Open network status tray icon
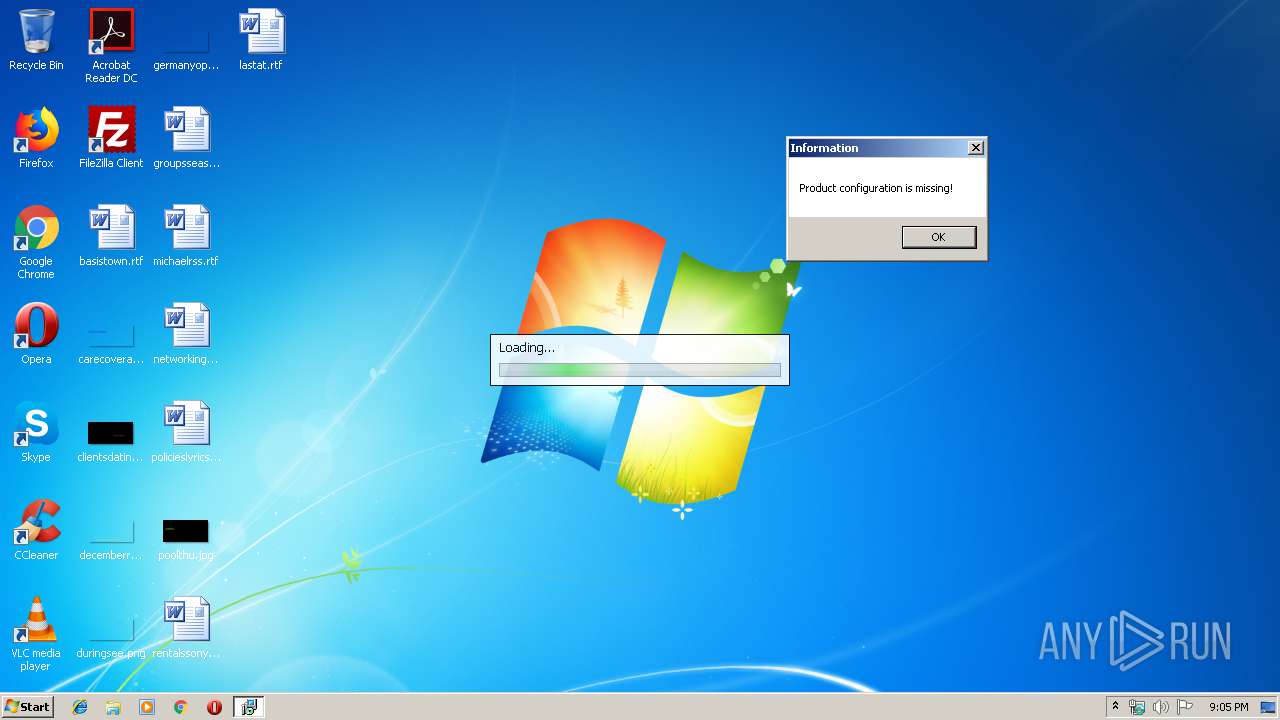The image size is (1280, 720). point(1137,707)
